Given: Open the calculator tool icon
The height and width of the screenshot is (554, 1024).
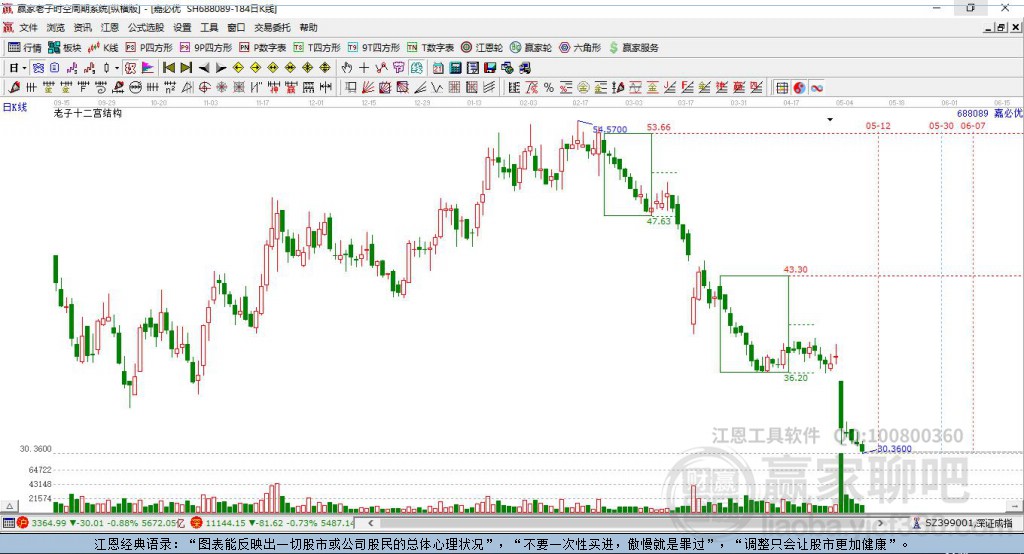Looking at the screenshot, I should click(455, 68).
